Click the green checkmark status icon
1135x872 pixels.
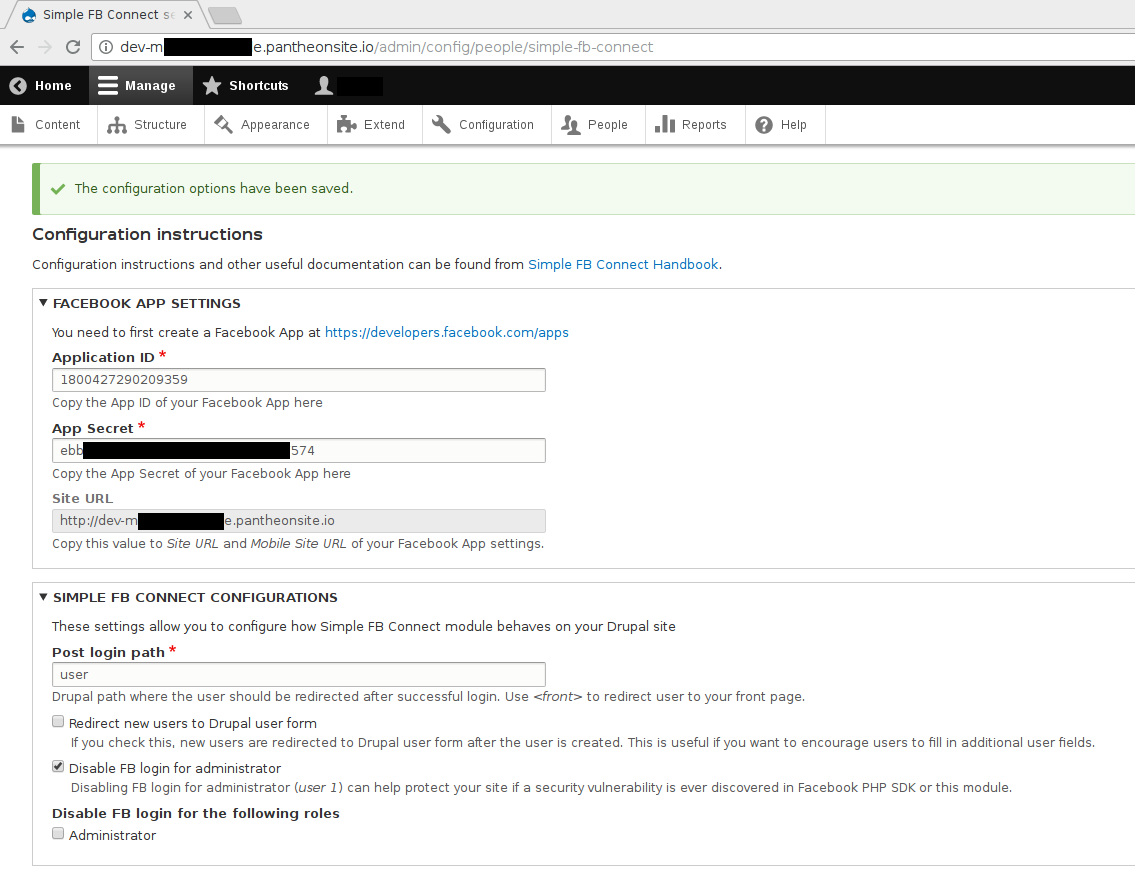point(58,189)
